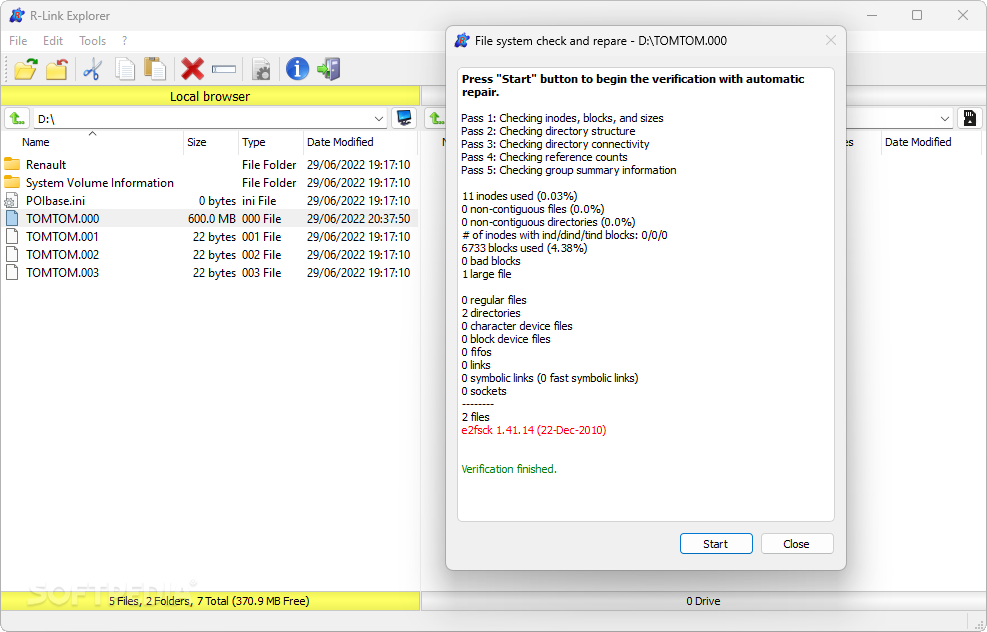
Task: Cut selection with the scissors icon
Action: click(93, 69)
